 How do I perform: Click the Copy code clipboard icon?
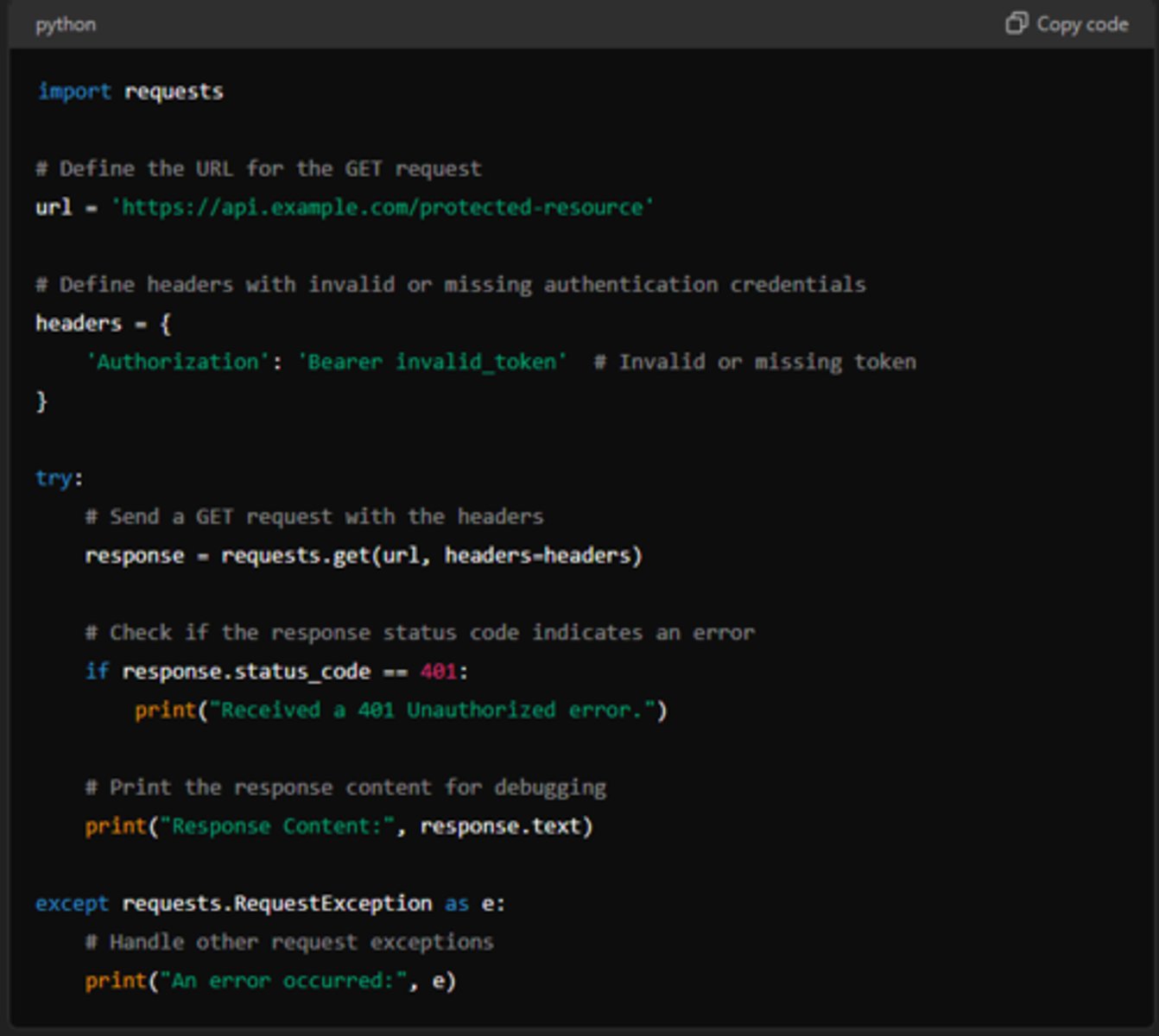click(1016, 23)
